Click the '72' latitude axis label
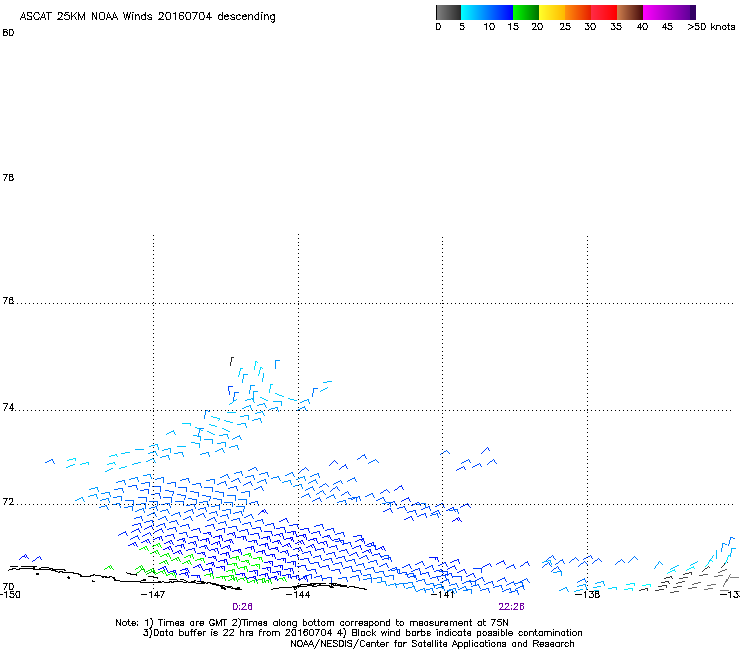Image resolution: width=740 pixels, height=650 pixels. click(x=8, y=501)
